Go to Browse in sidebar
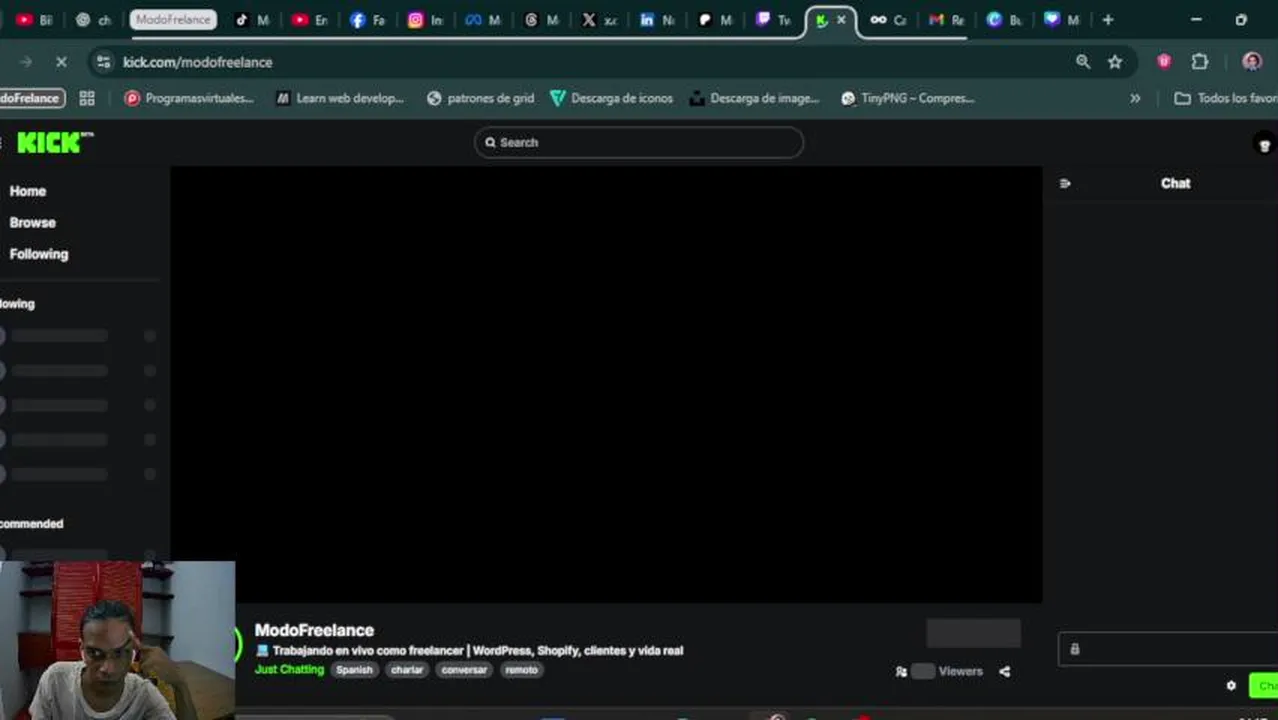 click(x=33, y=223)
